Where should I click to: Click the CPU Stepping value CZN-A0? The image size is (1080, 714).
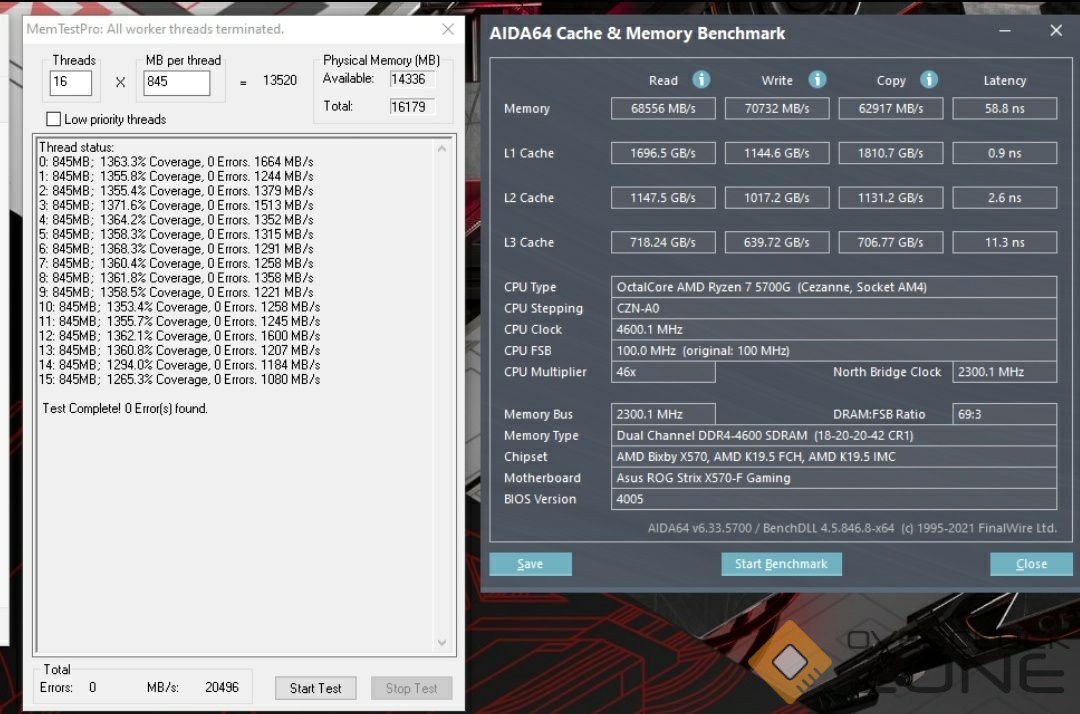[834, 308]
